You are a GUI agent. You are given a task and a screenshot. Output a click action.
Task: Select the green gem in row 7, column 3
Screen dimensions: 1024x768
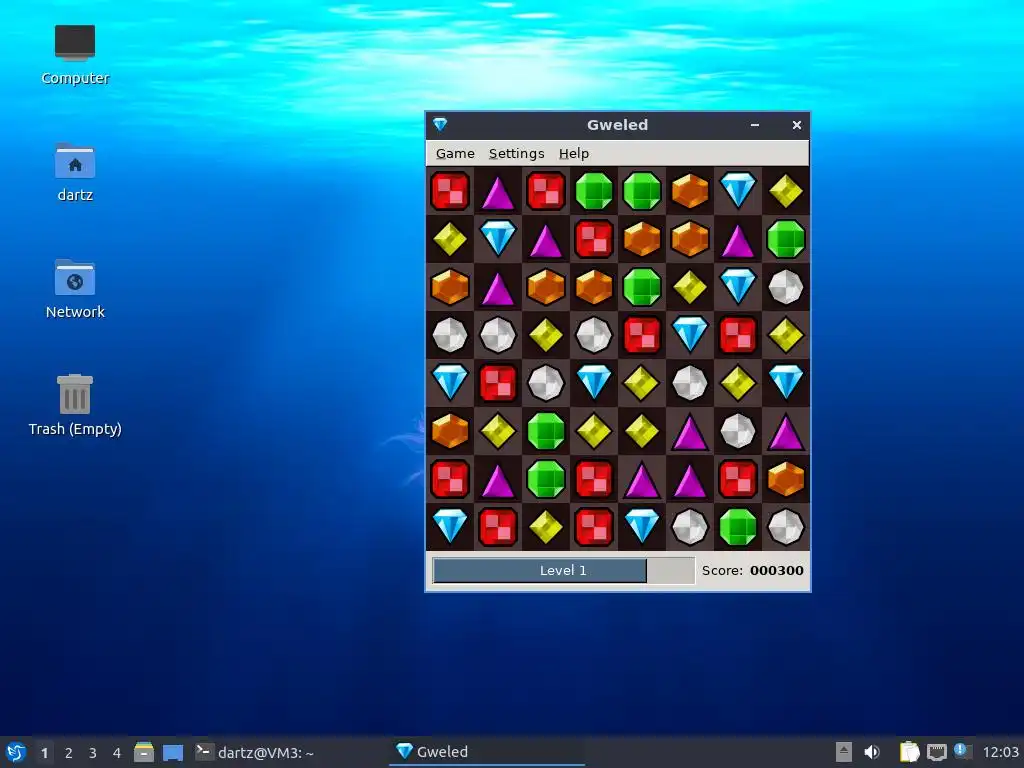pyautogui.click(x=546, y=479)
